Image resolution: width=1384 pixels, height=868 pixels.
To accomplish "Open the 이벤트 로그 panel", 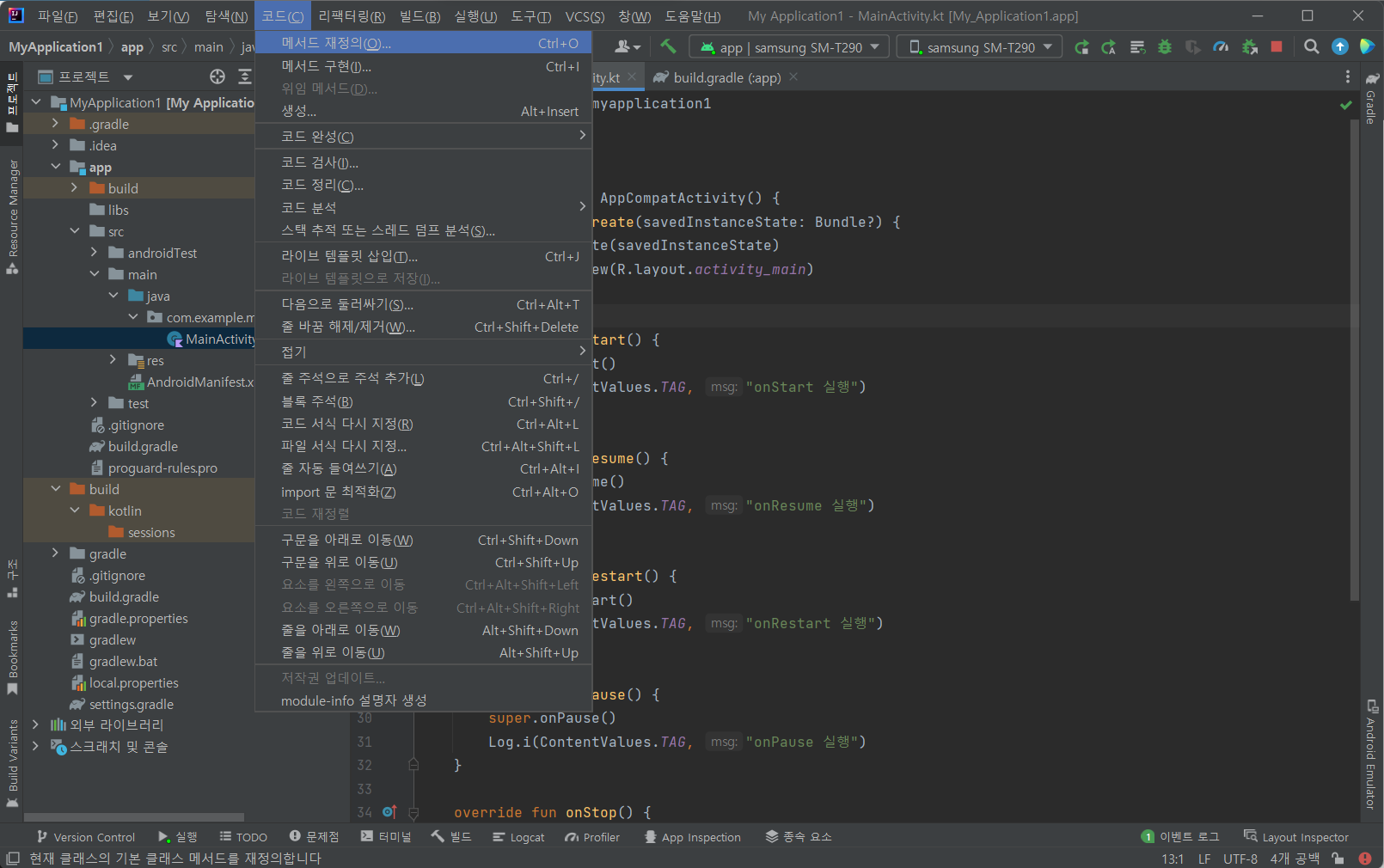I will [x=1180, y=837].
